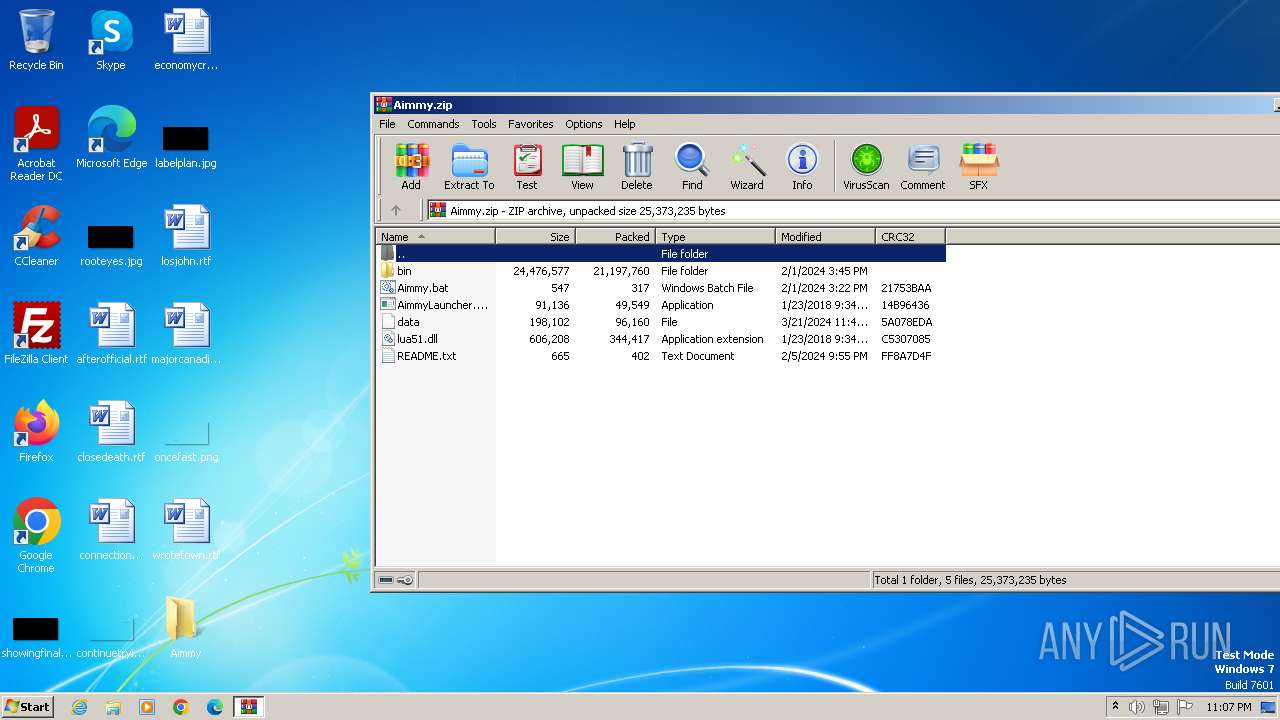1280x720 pixels.
Task: Select the bin folder row
Action: [661, 271]
